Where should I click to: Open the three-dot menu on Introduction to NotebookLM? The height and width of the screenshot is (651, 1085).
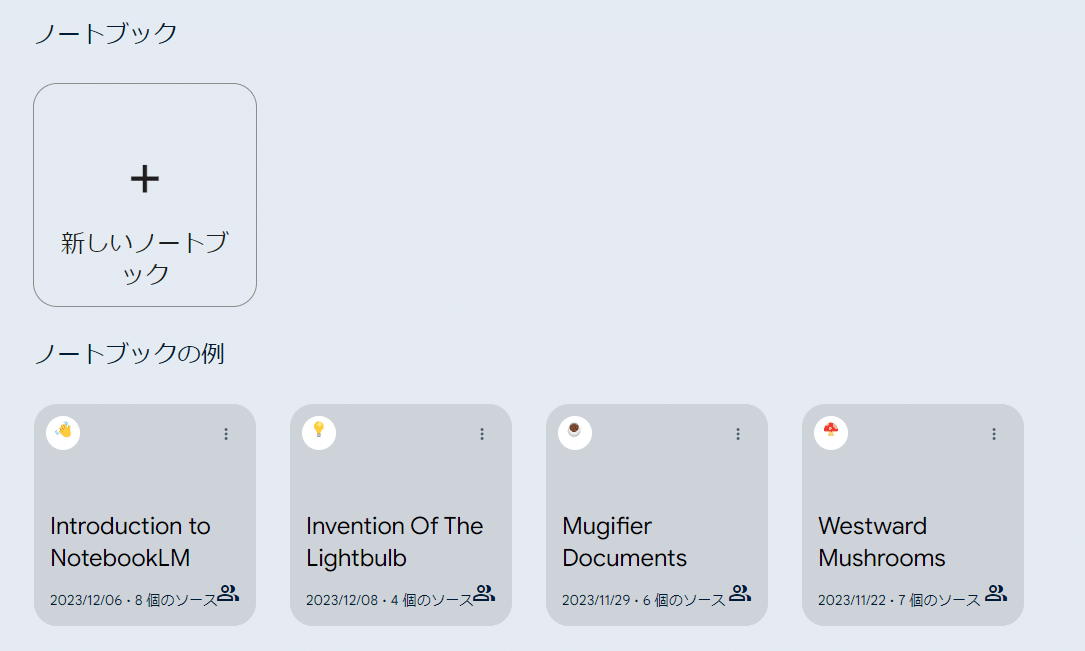(226, 434)
